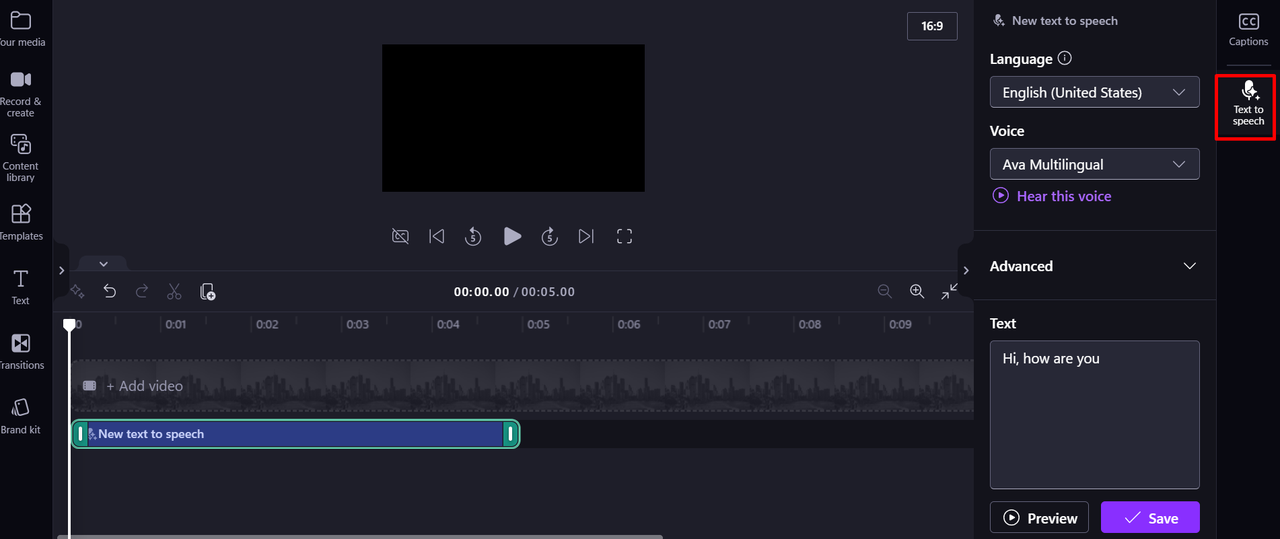Collapse the right property panel arrow

[x=965, y=270]
